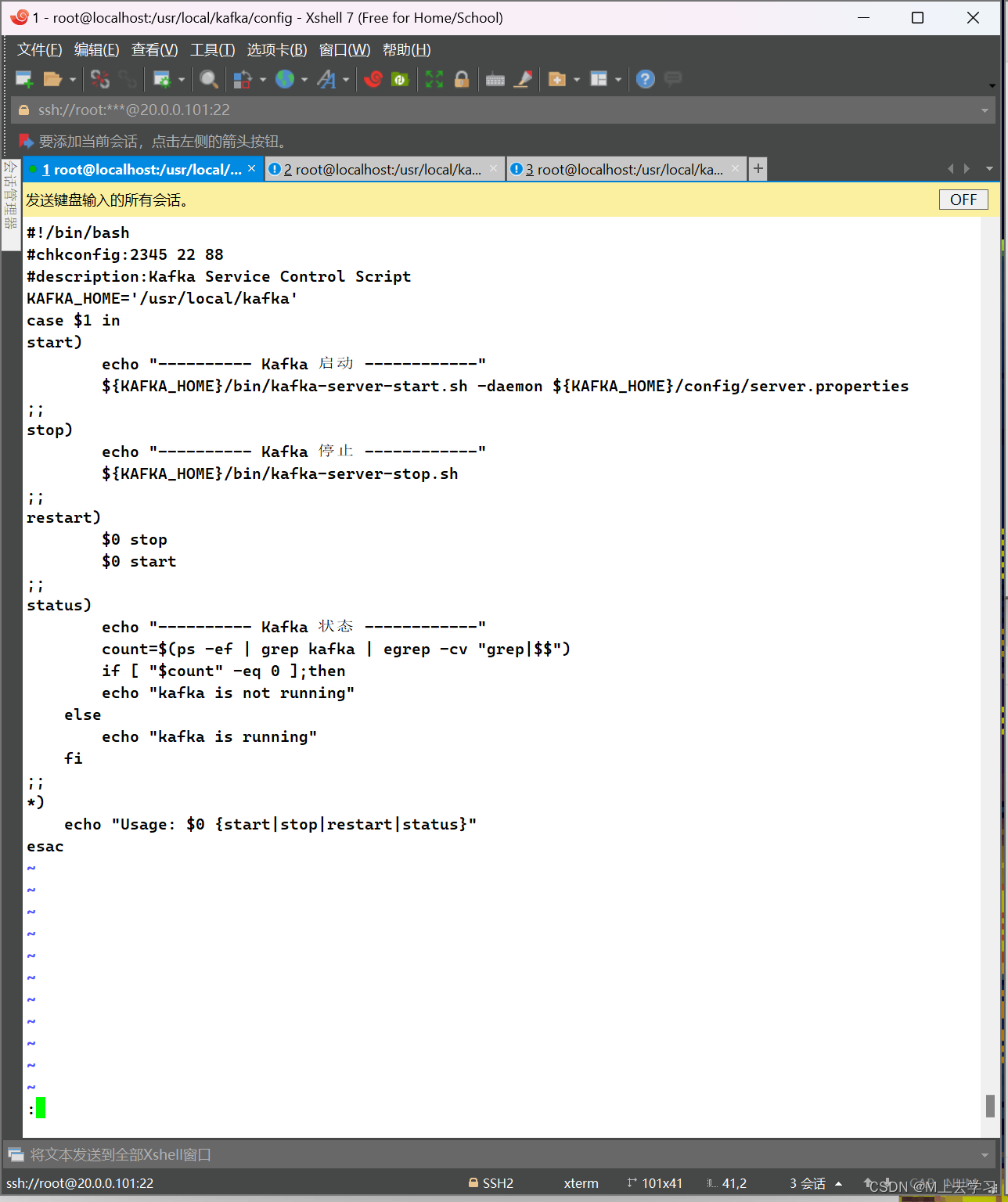Screen dimensions: 1008x1202
Task: Add a new tab with plus button
Action: point(758,169)
